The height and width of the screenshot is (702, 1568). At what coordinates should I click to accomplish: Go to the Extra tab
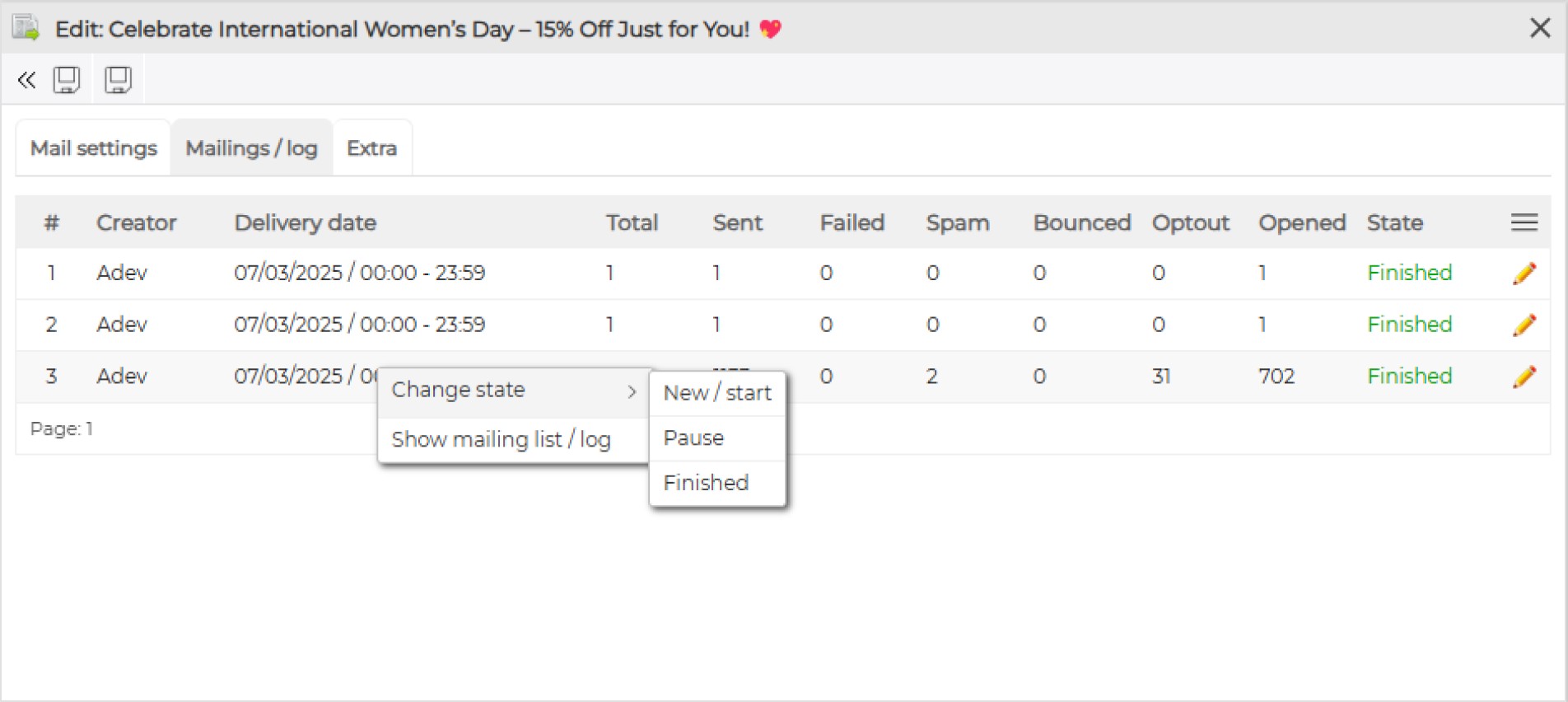371,148
